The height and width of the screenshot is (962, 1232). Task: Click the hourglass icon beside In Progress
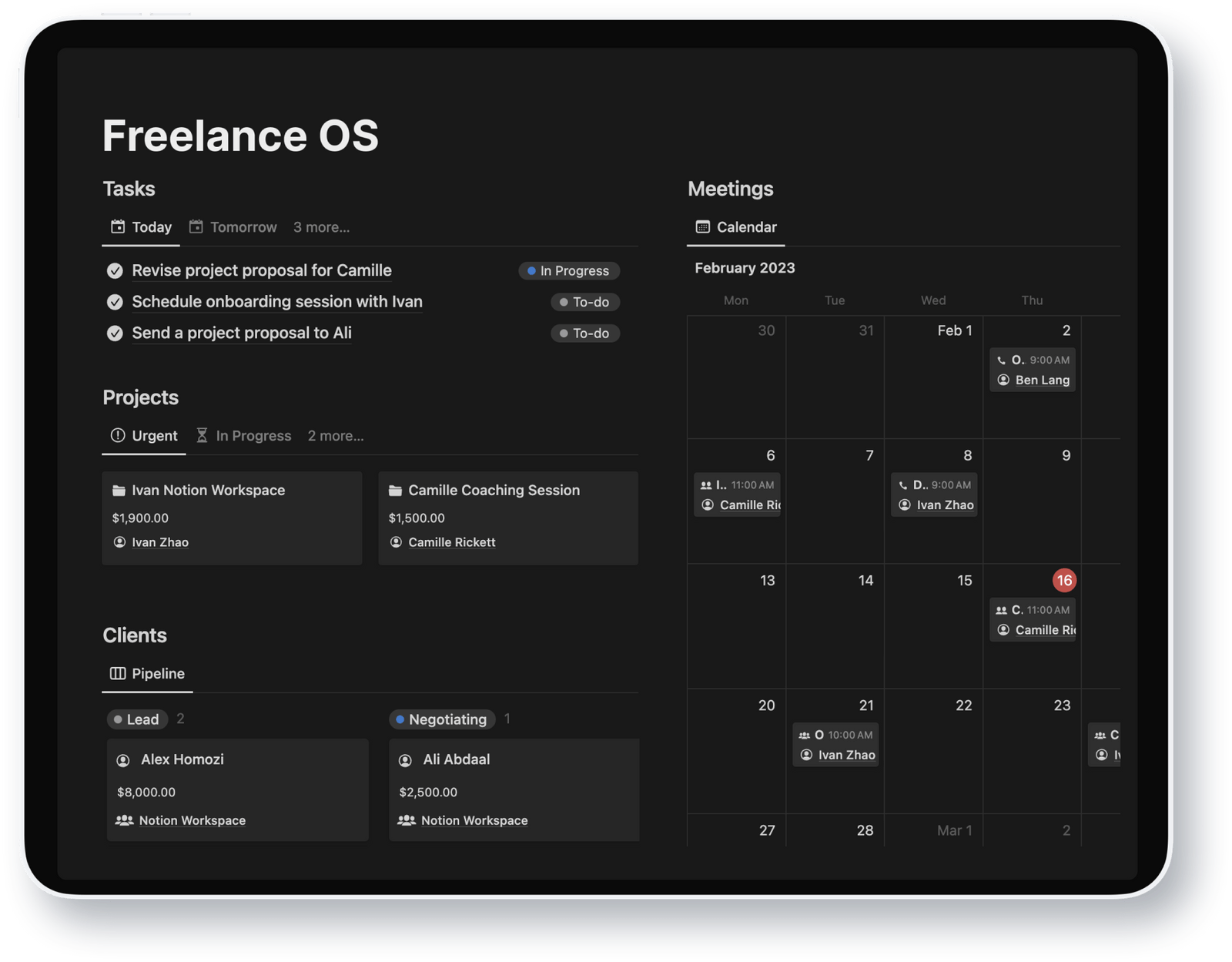point(202,435)
